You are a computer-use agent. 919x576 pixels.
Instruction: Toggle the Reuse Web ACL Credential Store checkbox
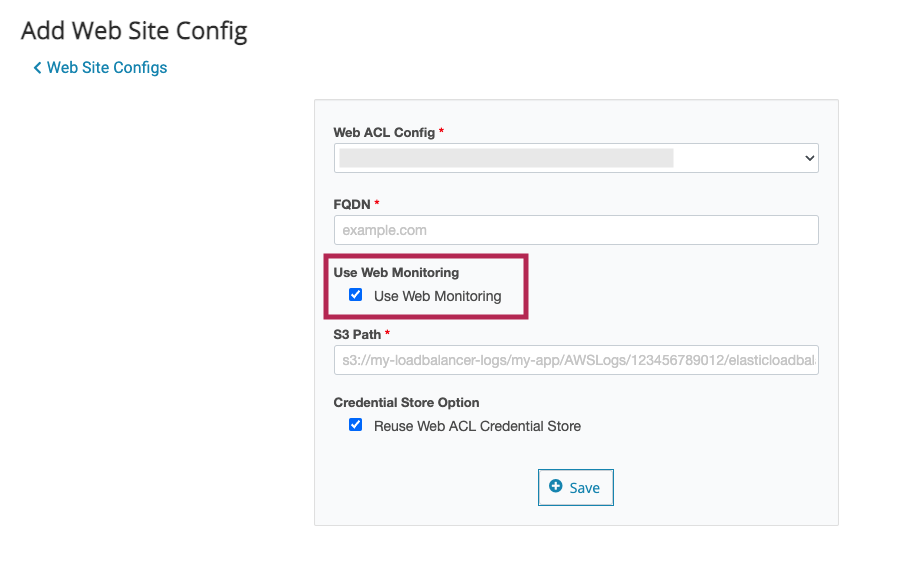[x=355, y=425]
